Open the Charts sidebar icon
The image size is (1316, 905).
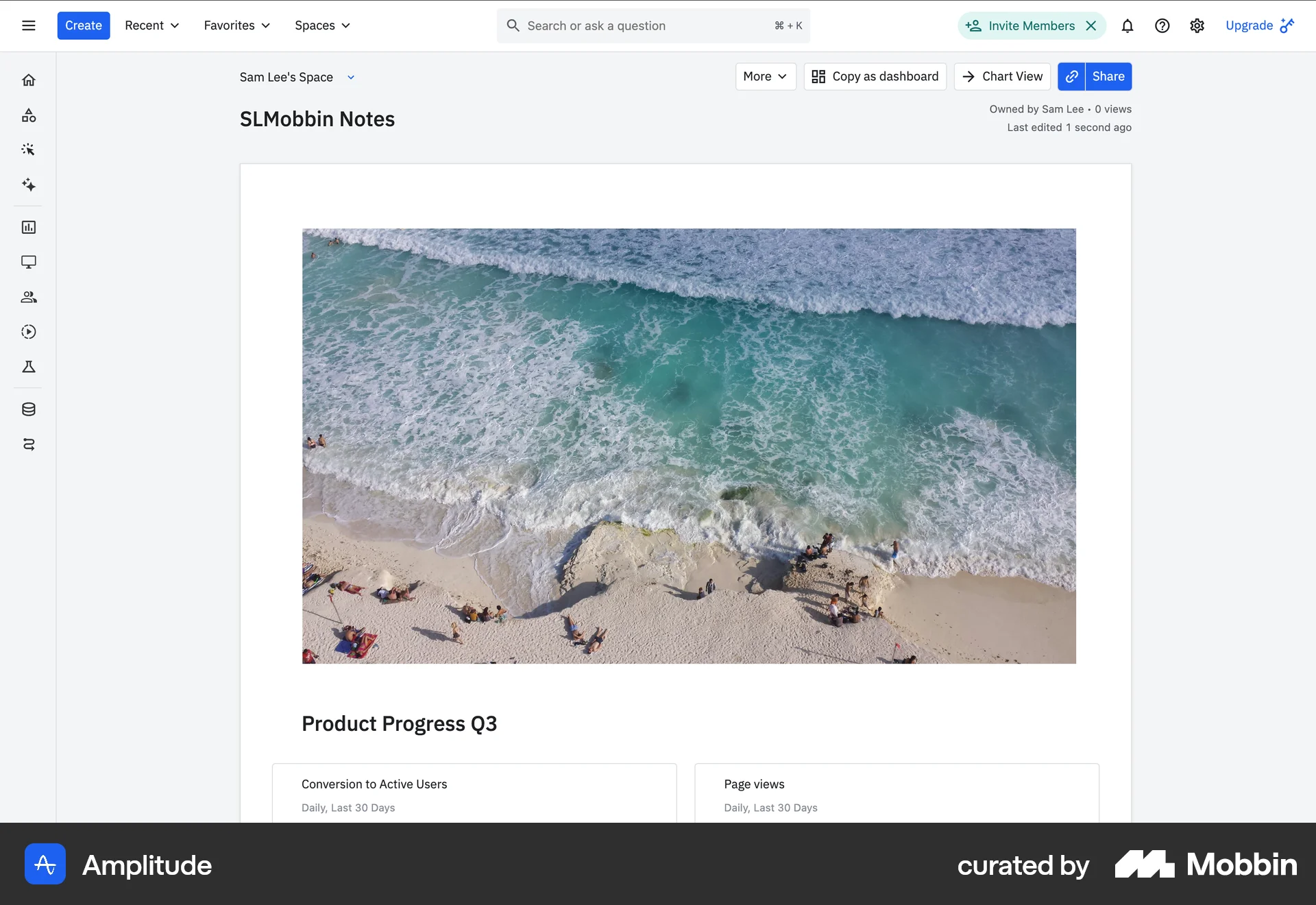(28, 227)
